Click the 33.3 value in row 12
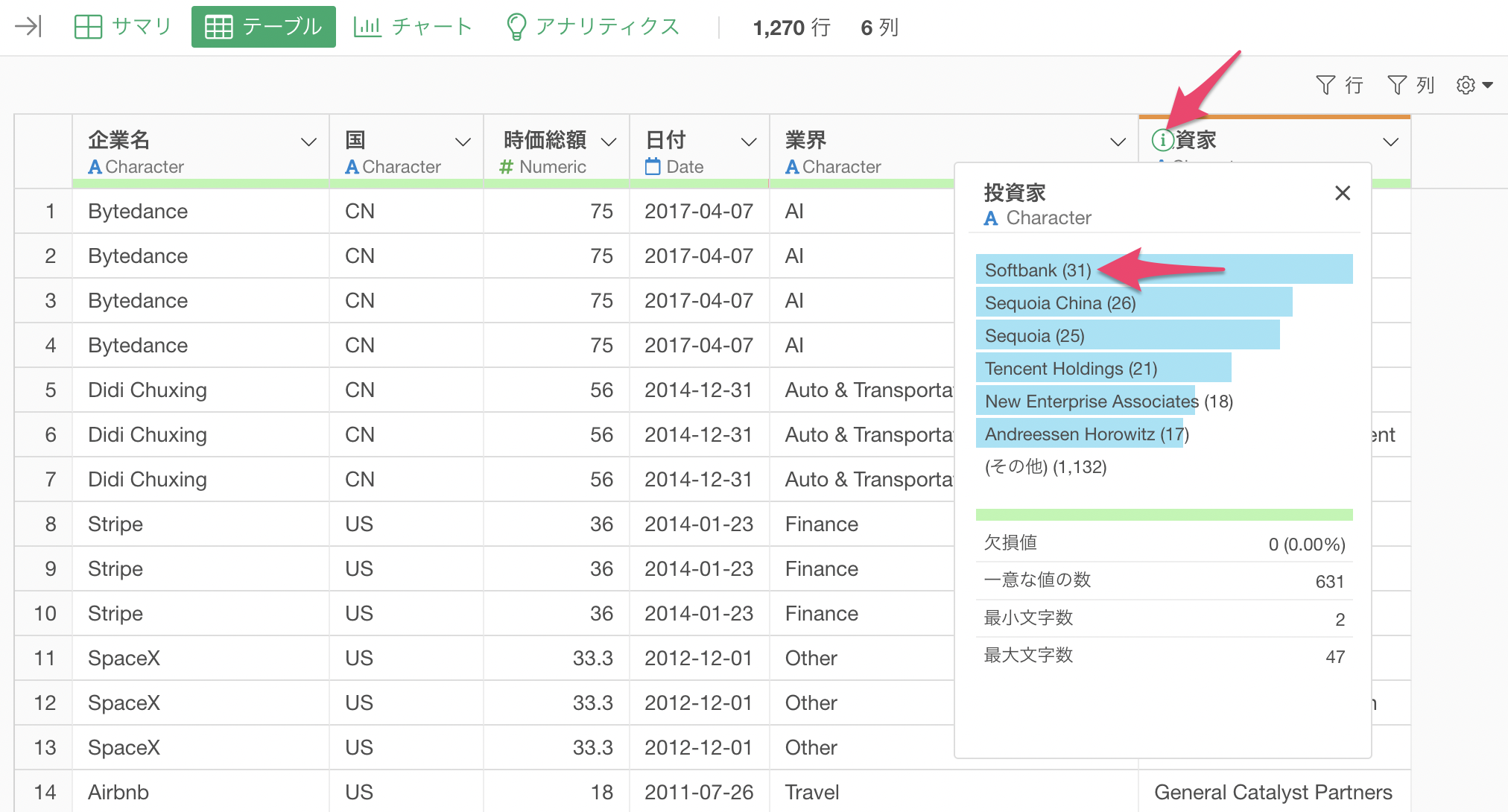Image resolution: width=1508 pixels, height=812 pixels. coord(593,702)
